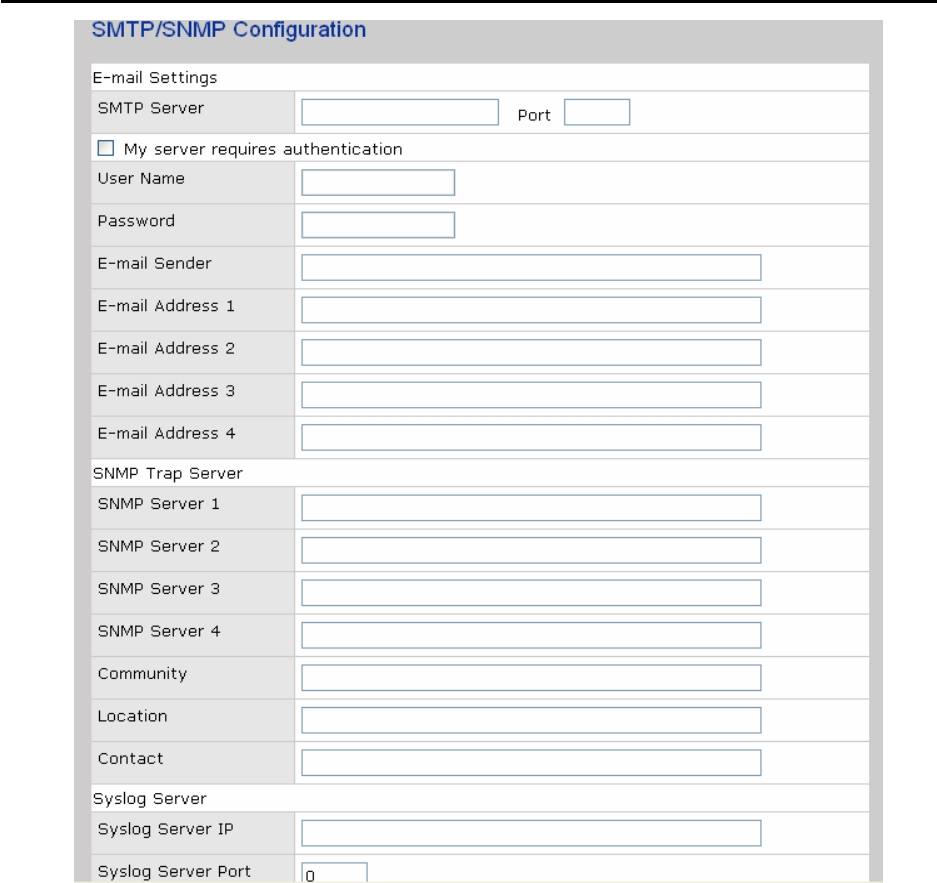Click the SMTP/SNMP Configuration heading
This screenshot has height=883, width=937.
click(229, 30)
